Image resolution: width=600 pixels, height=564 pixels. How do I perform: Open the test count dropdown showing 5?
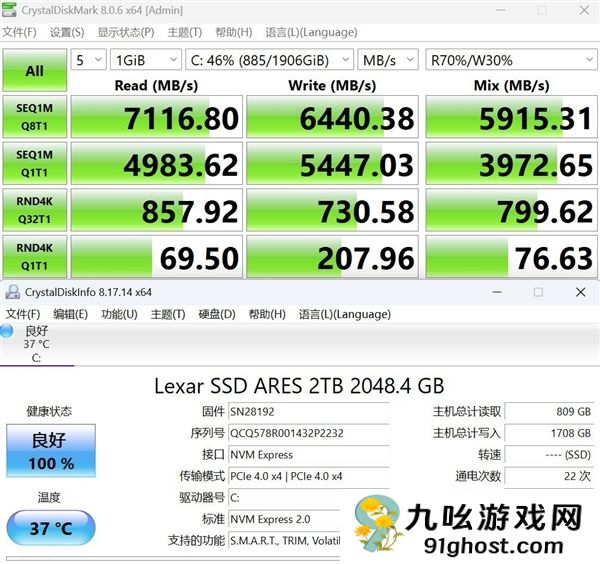click(x=89, y=60)
